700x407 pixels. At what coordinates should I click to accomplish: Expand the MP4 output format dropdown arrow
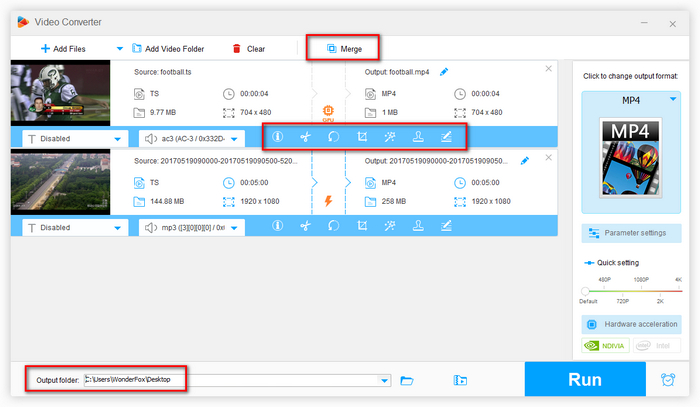[673, 100]
